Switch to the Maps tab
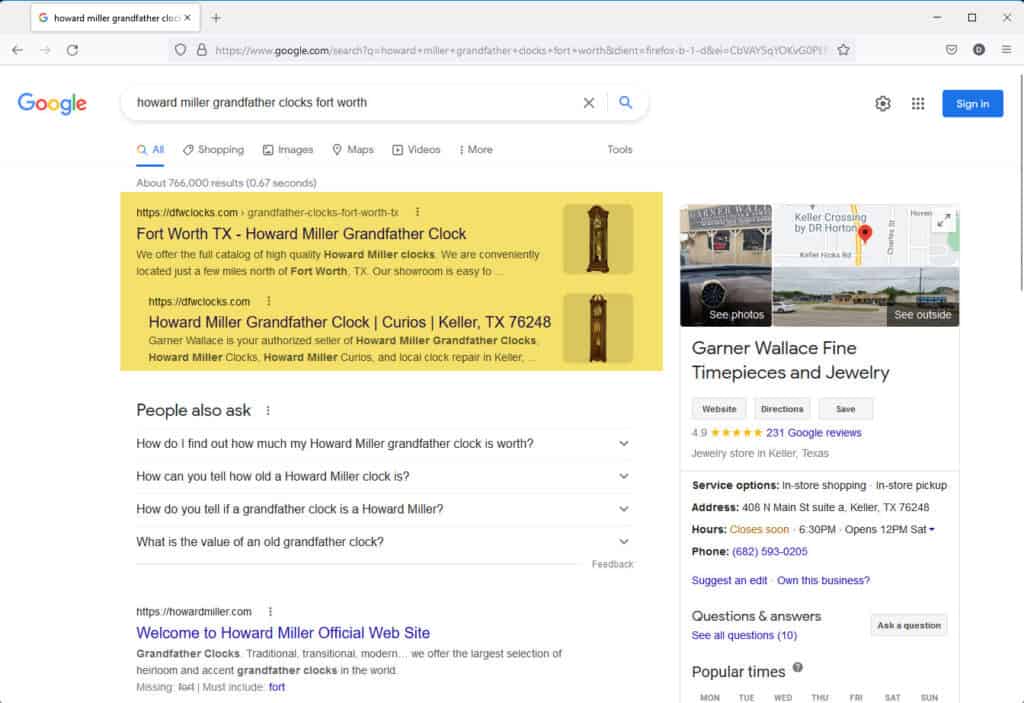Screen dimensions: 1024x703 (x=353, y=150)
